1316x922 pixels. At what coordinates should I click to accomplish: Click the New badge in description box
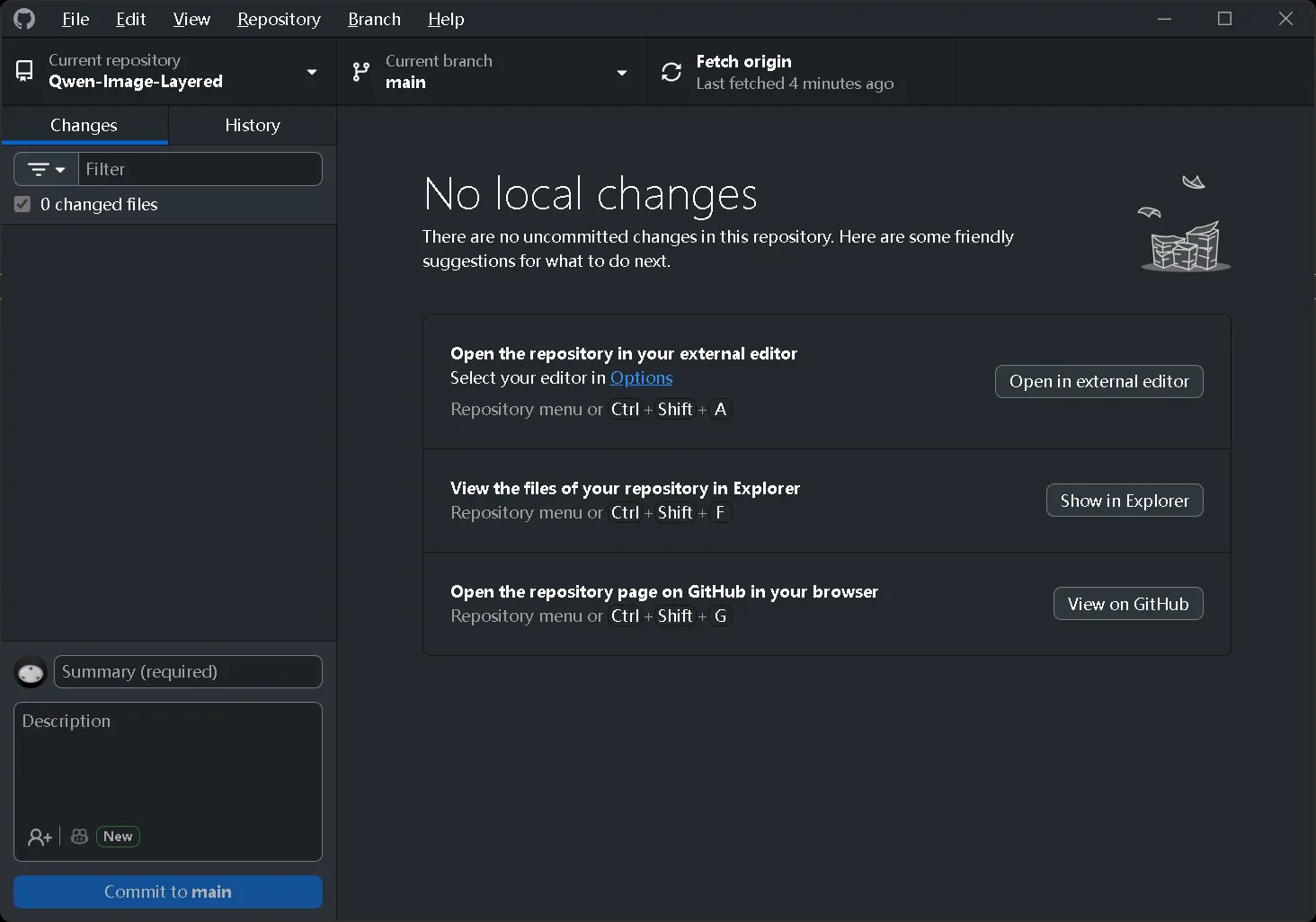coord(118,837)
